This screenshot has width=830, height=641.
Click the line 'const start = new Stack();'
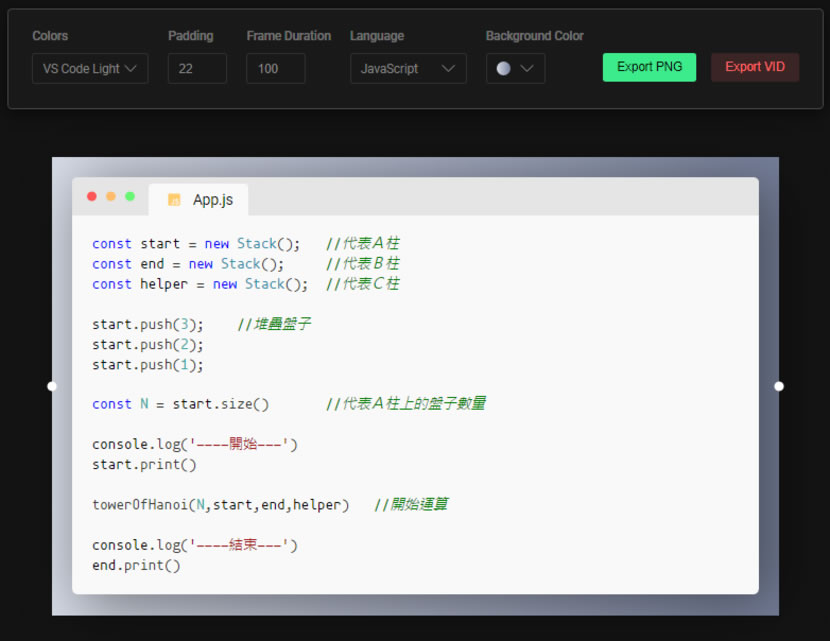[x=196, y=243]
